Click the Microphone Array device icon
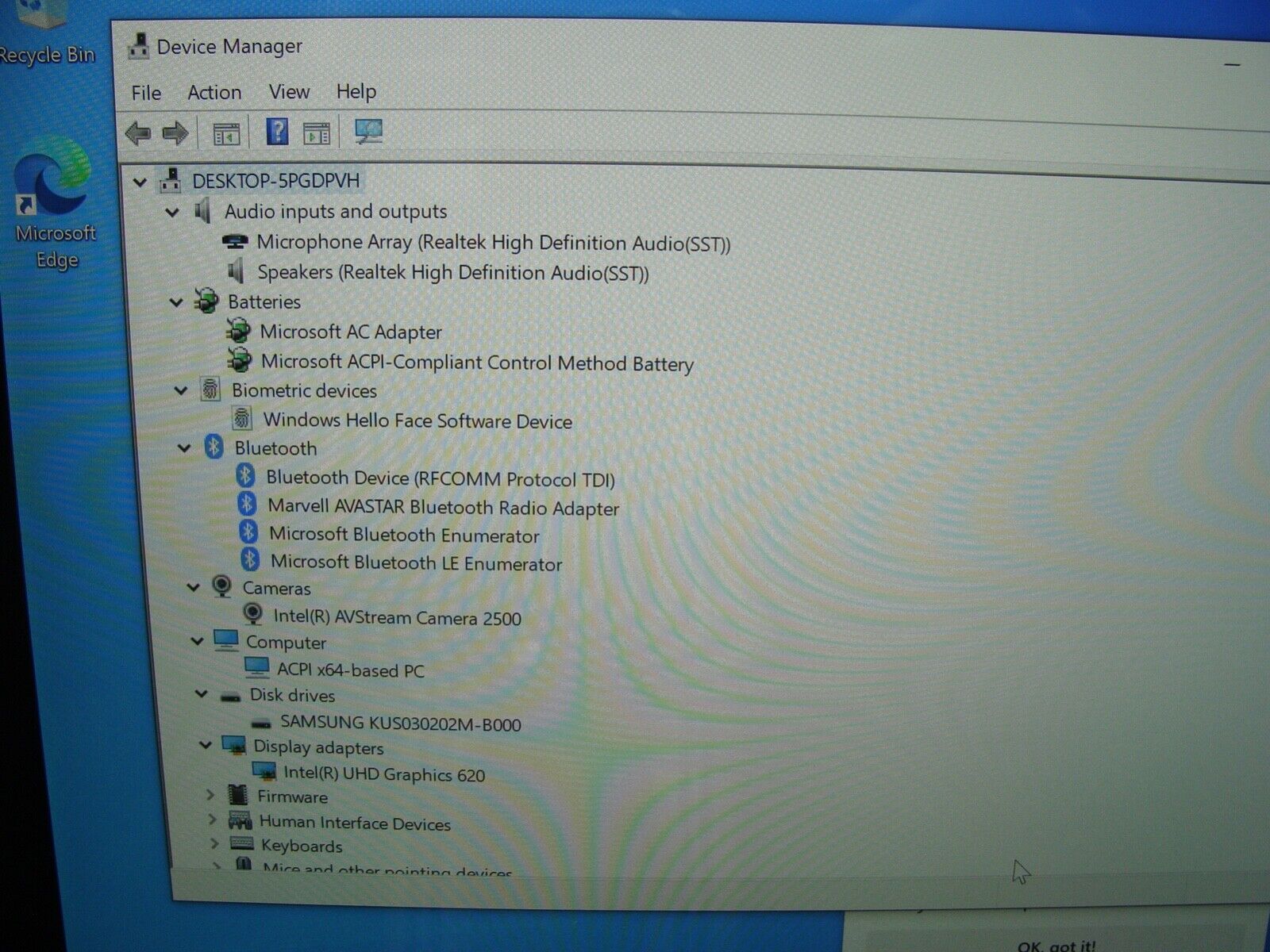 235,241
